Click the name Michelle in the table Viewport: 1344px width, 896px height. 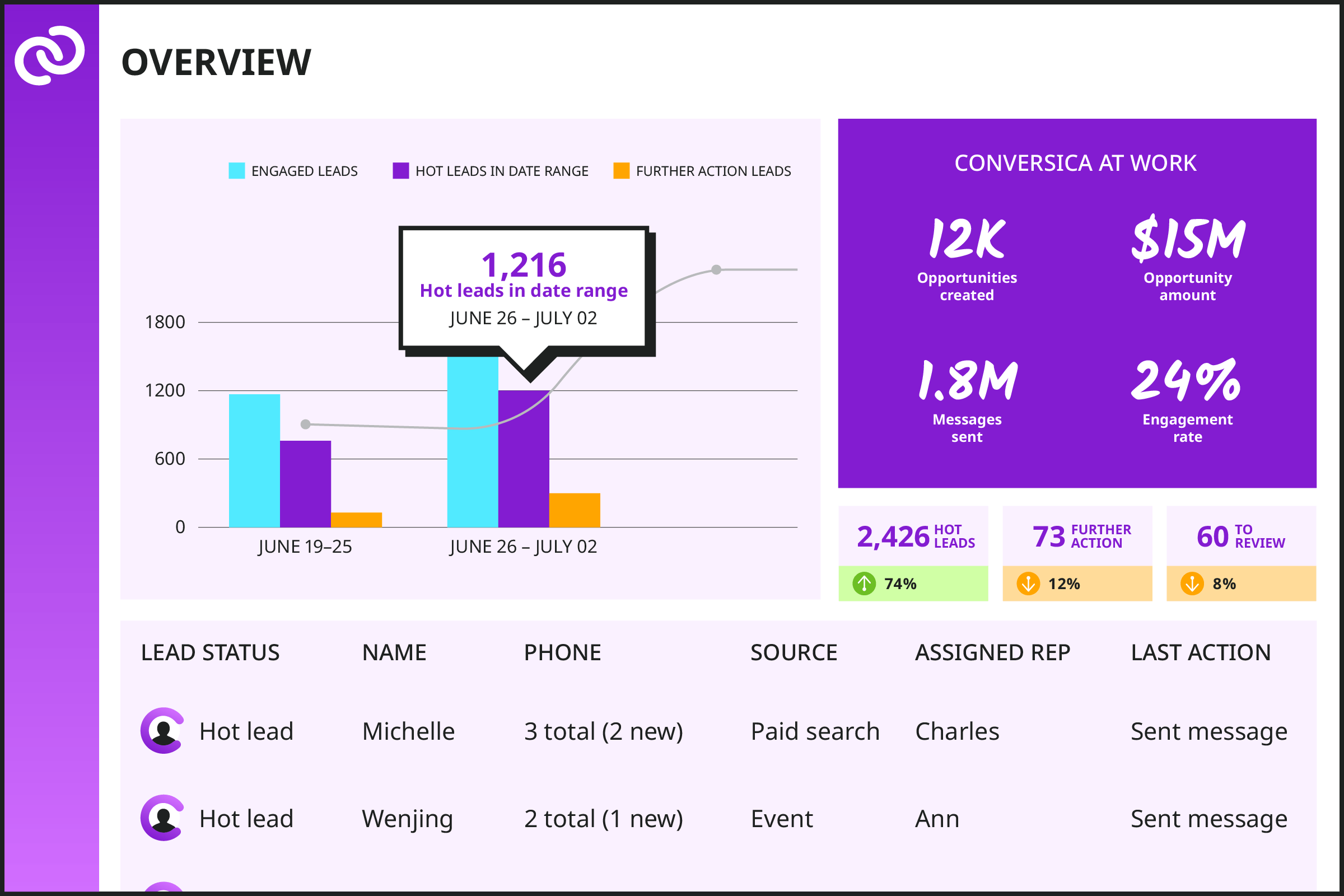(x=409, y=731)
